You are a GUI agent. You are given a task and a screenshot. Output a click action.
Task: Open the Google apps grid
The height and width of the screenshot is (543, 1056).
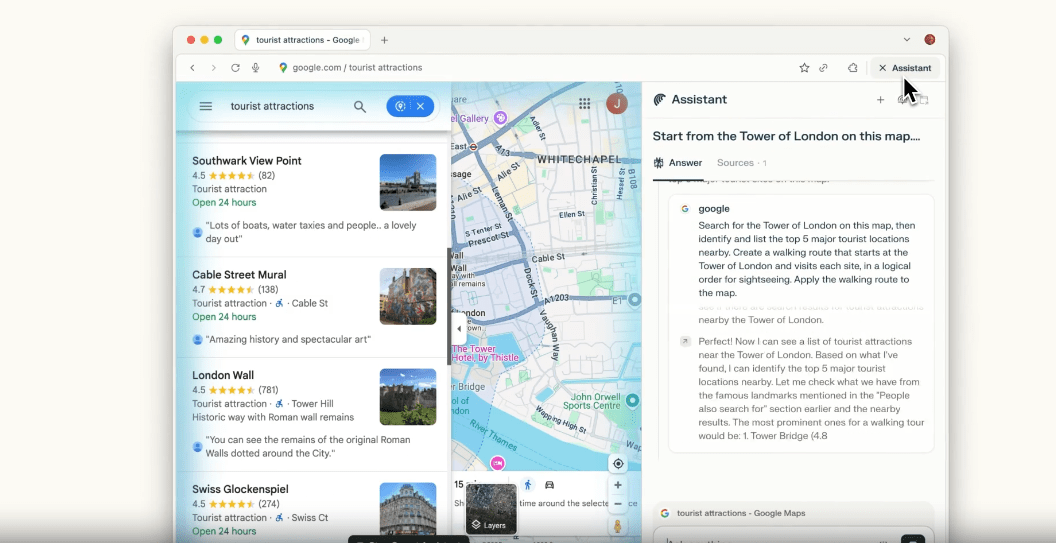point(585,103)
